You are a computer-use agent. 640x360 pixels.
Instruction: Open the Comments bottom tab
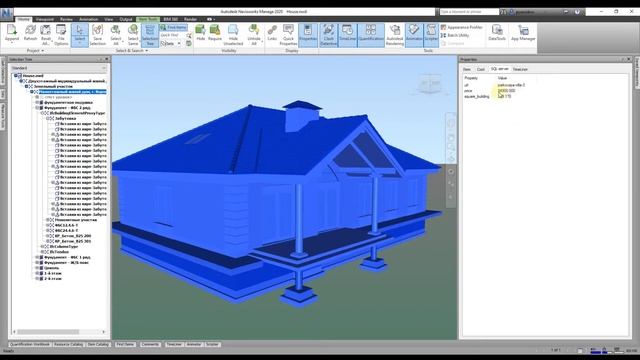150,344
